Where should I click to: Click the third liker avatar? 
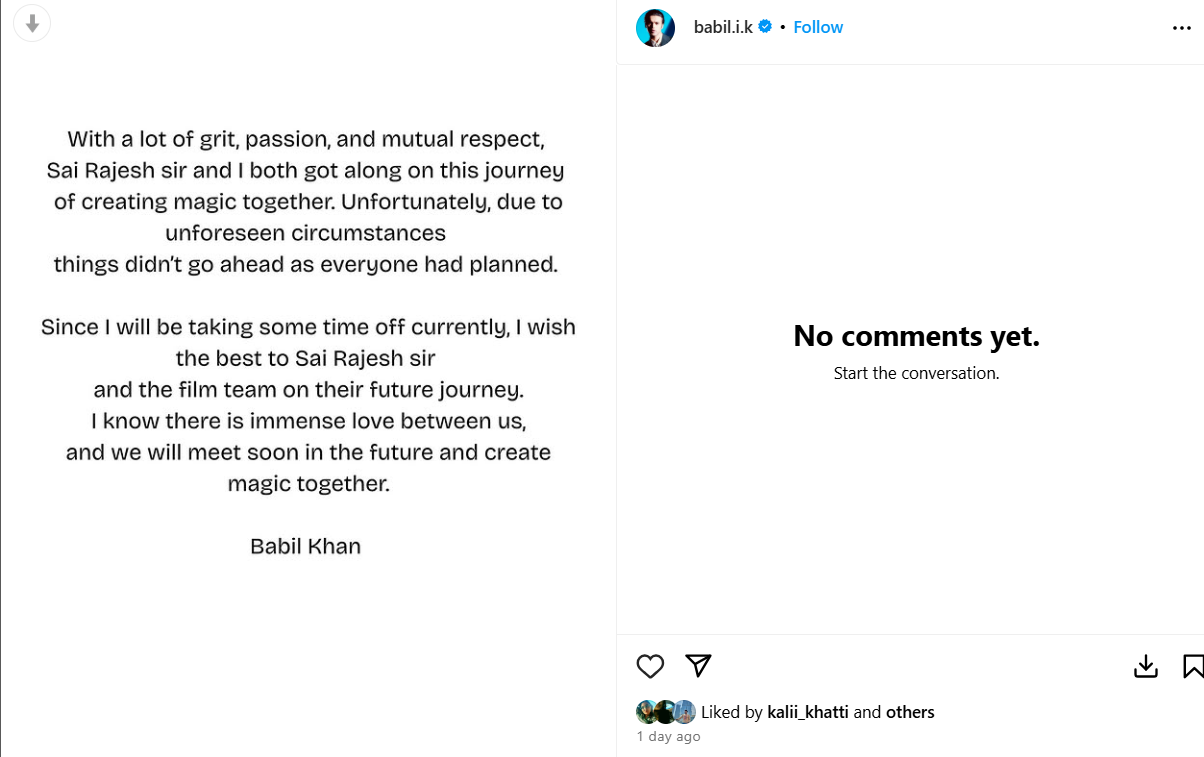(x=684, y=712)
